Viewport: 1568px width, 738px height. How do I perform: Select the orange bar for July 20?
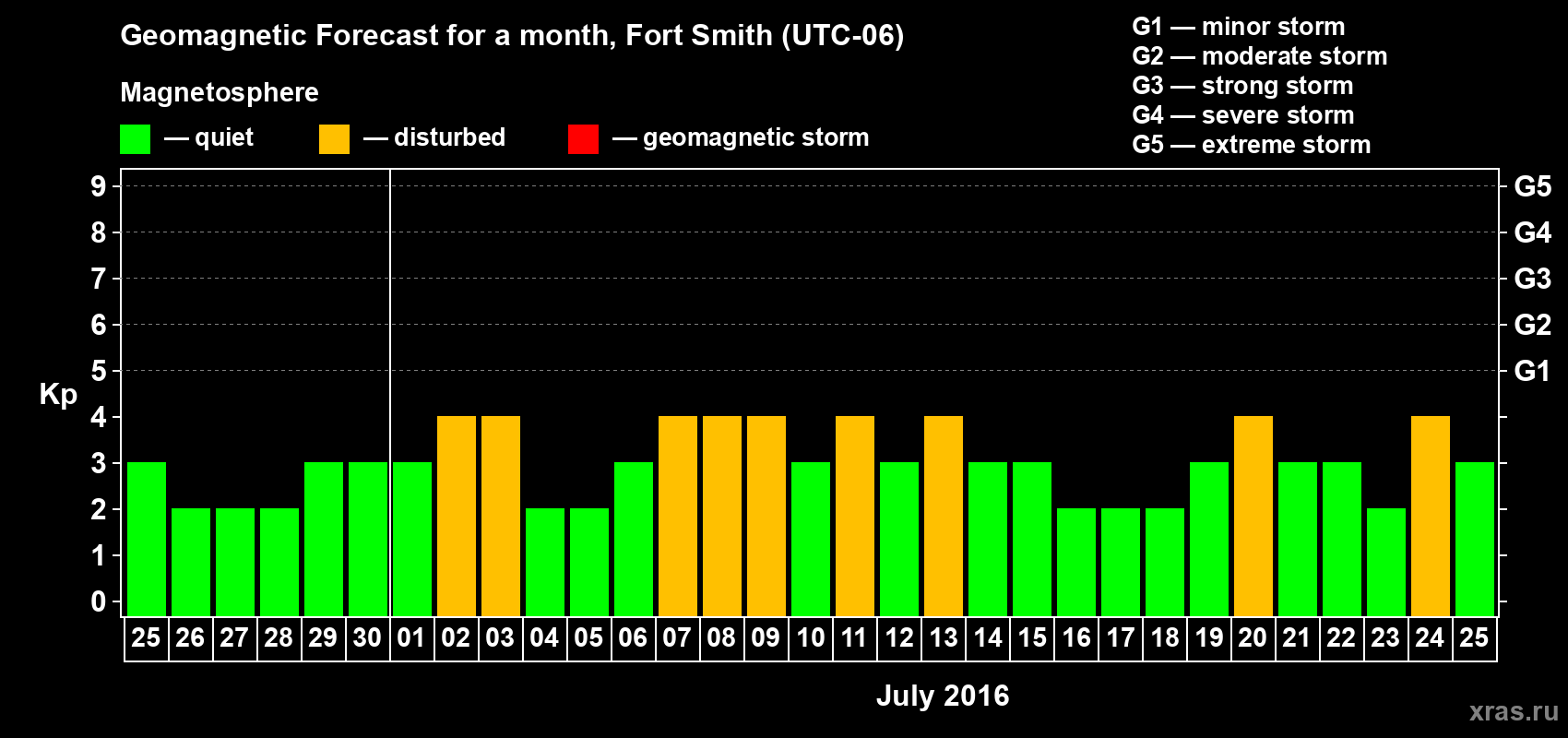[1253, 516]
